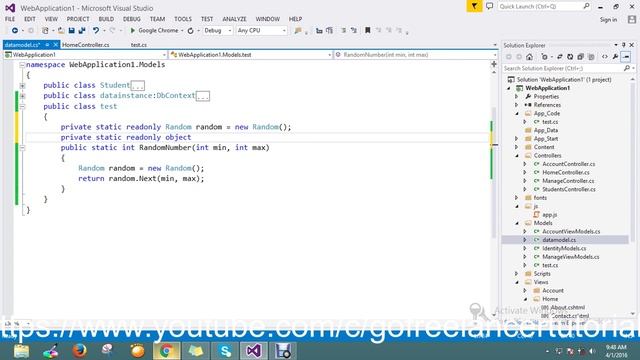The width and height of the screenshot is (640, 360).
Task: Open Skype from Windows taskbar
Action: click(224, 351)
